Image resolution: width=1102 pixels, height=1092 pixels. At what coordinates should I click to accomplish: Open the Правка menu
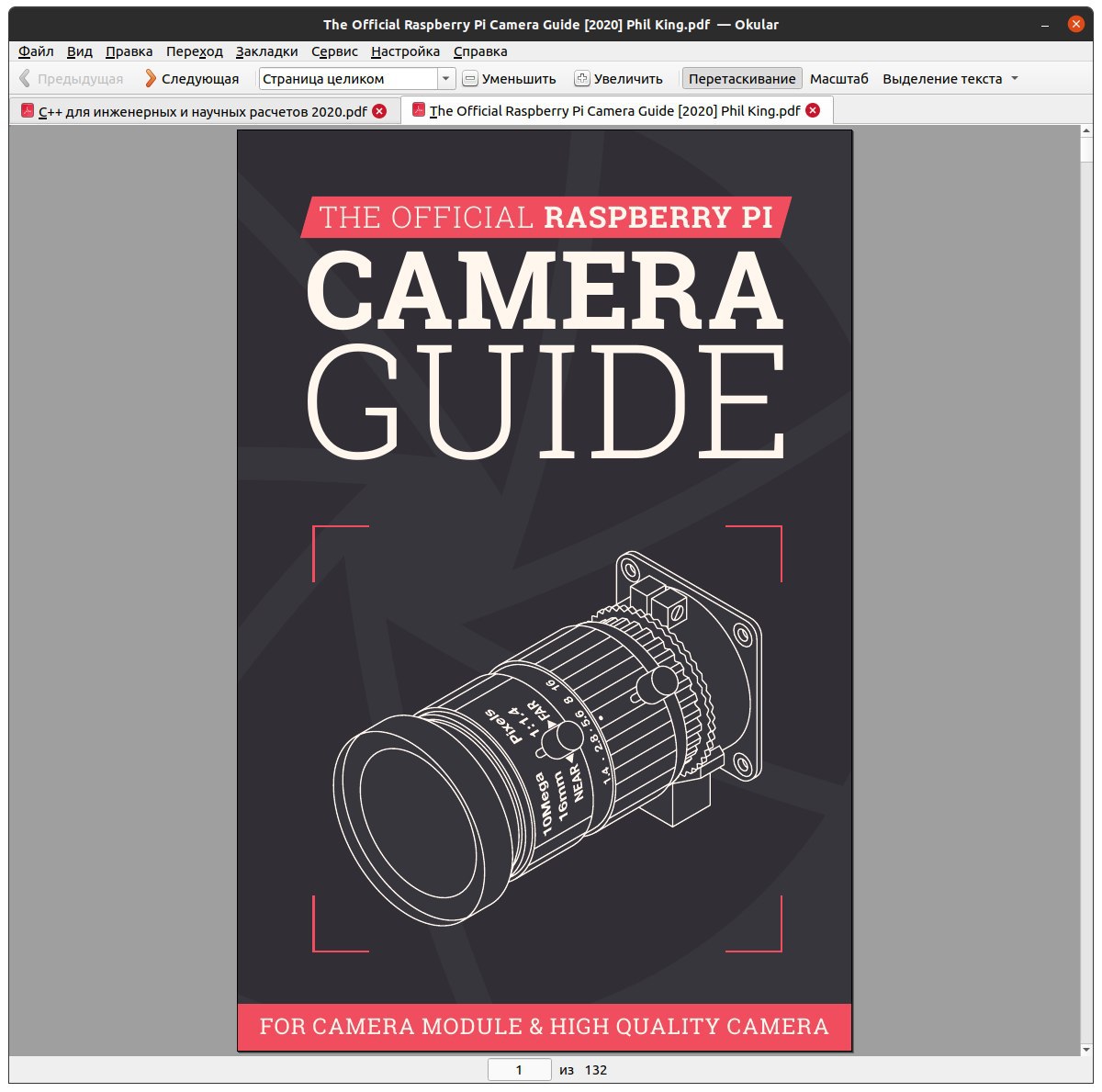point(129,51)
